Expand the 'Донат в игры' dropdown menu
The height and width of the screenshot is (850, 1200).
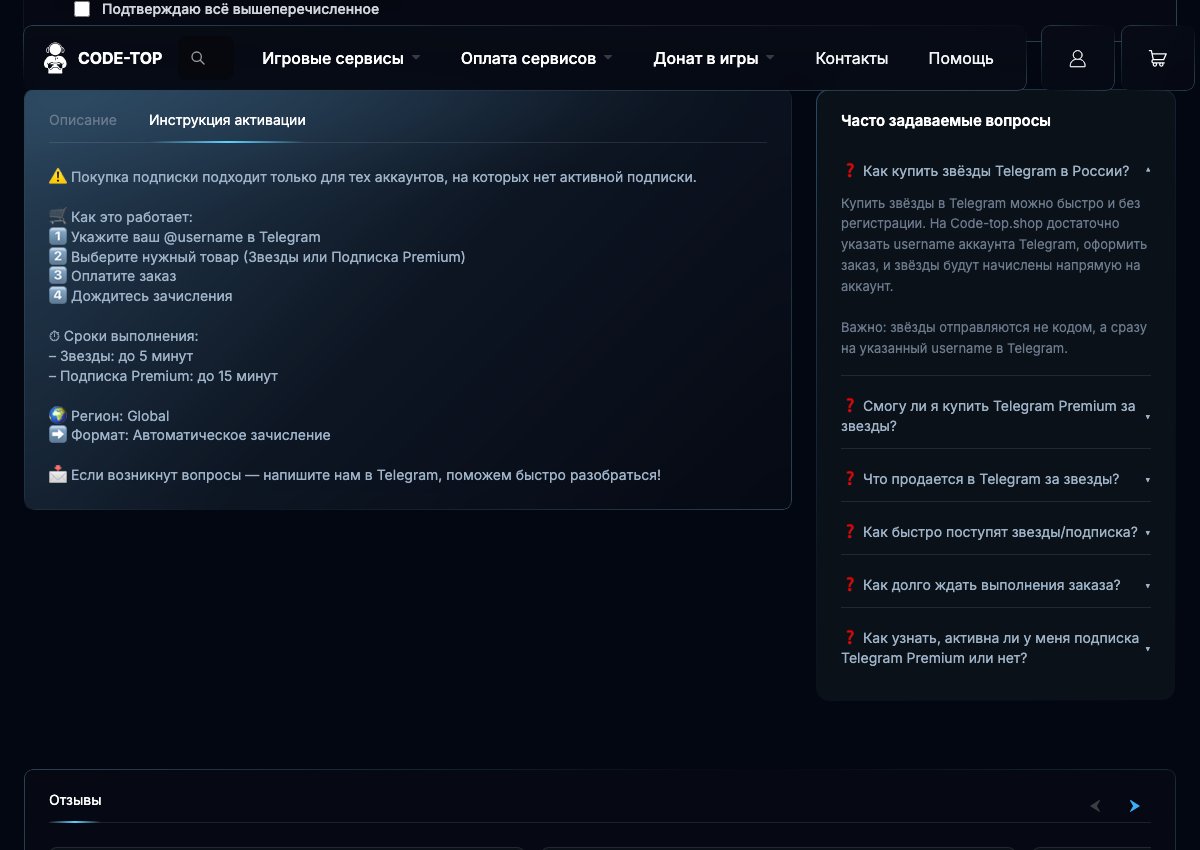[x=714, y=58]
